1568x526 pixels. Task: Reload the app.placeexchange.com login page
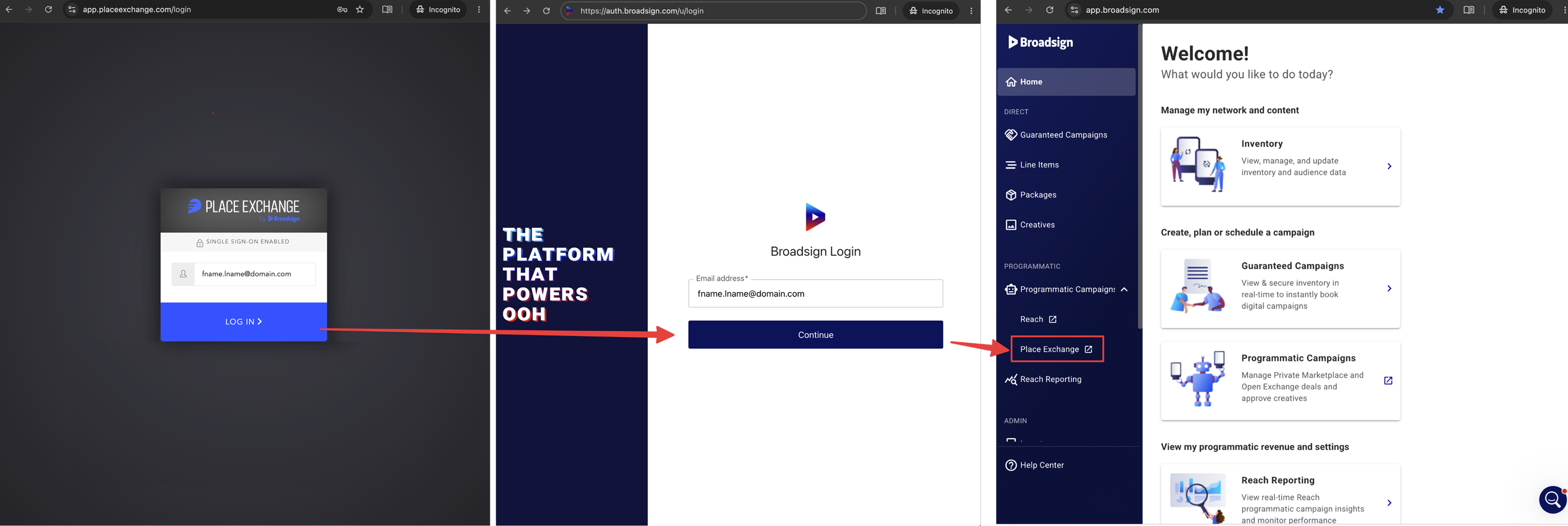point(48,10)
